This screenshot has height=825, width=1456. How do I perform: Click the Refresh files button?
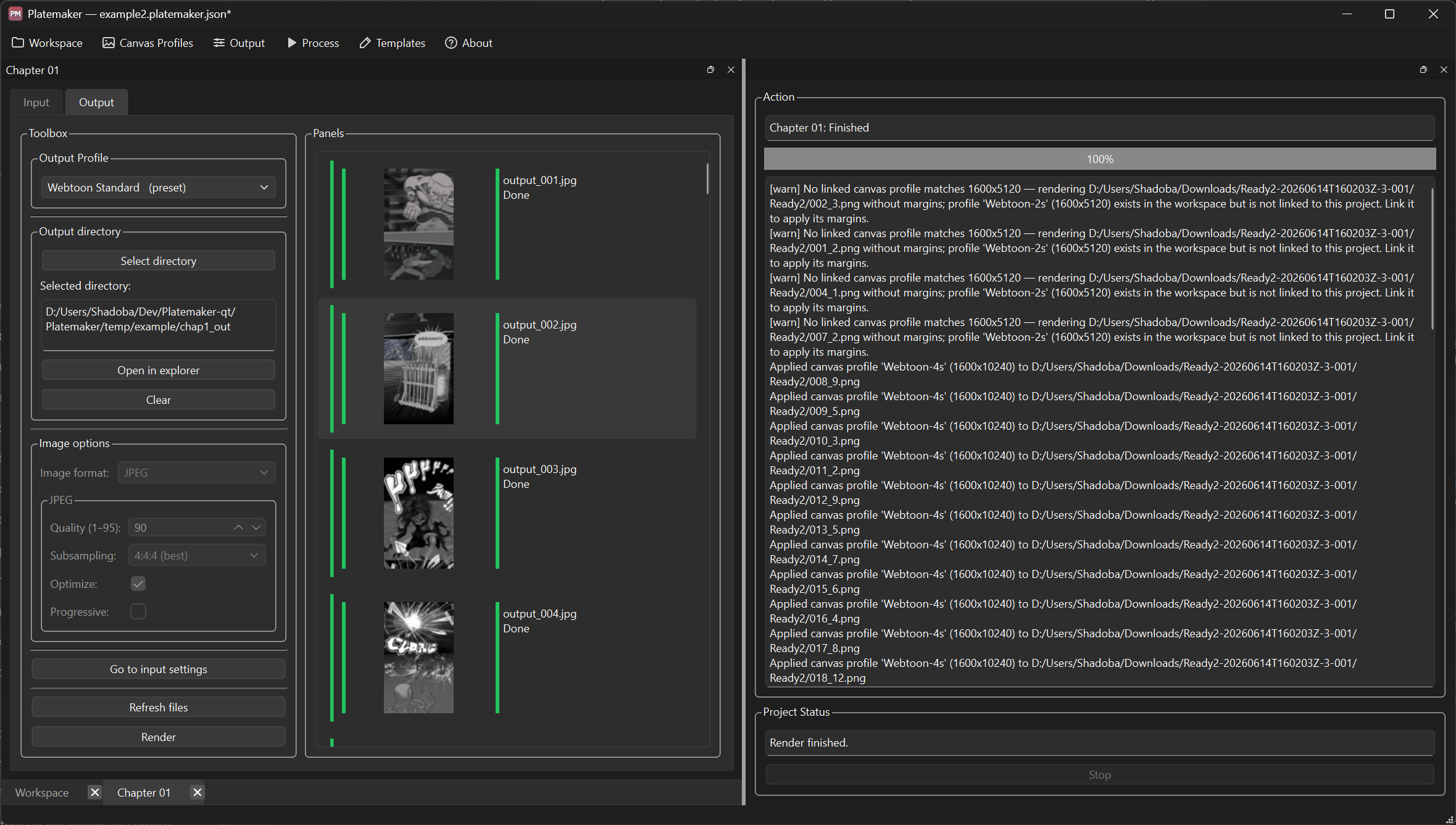(x=159, y=707)
